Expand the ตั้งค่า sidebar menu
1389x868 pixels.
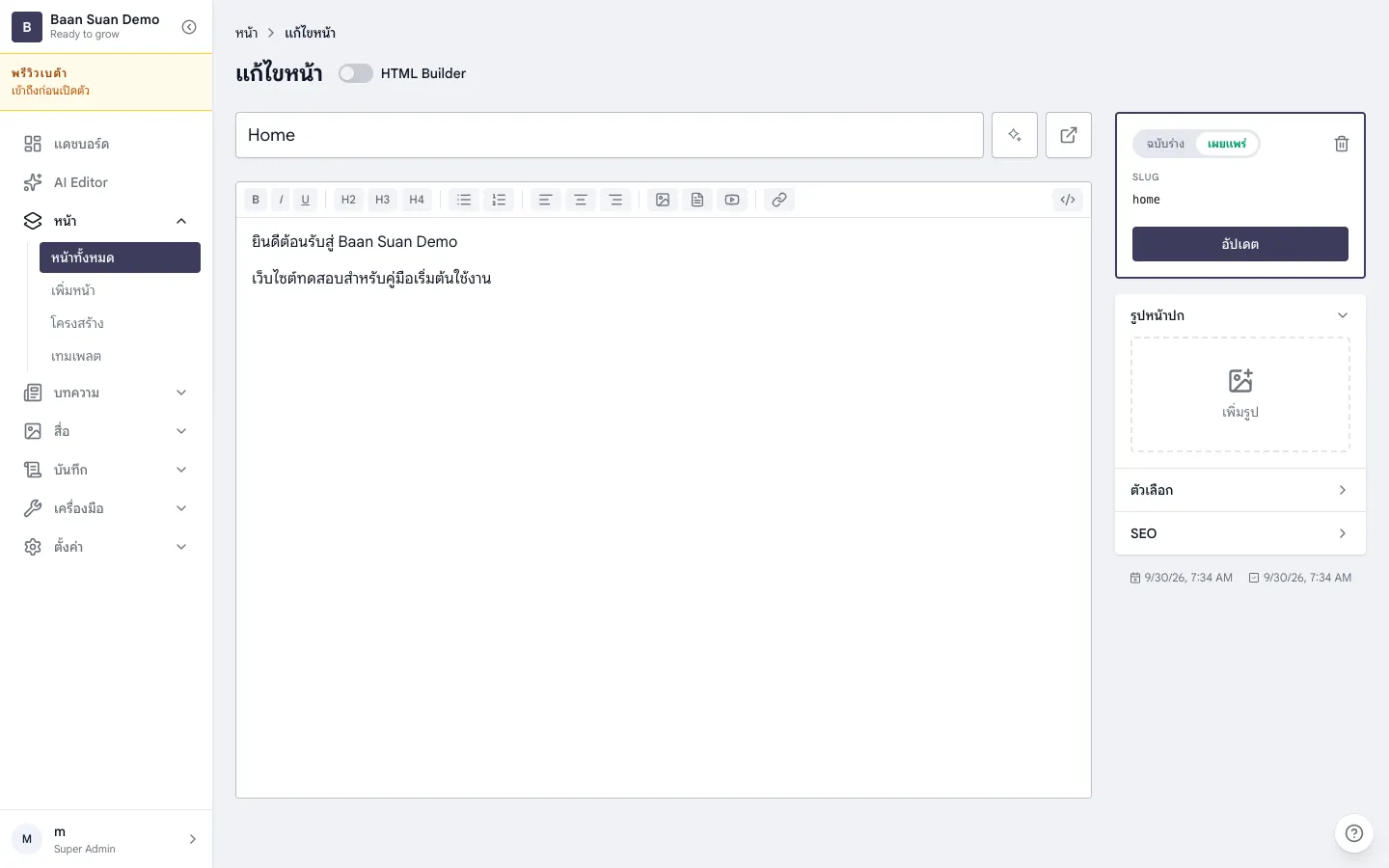point(106,547)
